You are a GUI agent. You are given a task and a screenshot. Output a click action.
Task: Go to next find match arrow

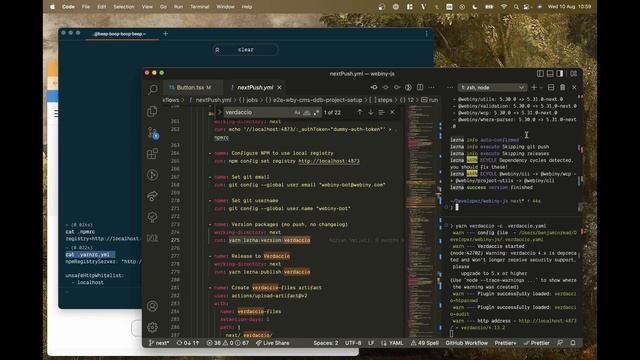[371, 112]
